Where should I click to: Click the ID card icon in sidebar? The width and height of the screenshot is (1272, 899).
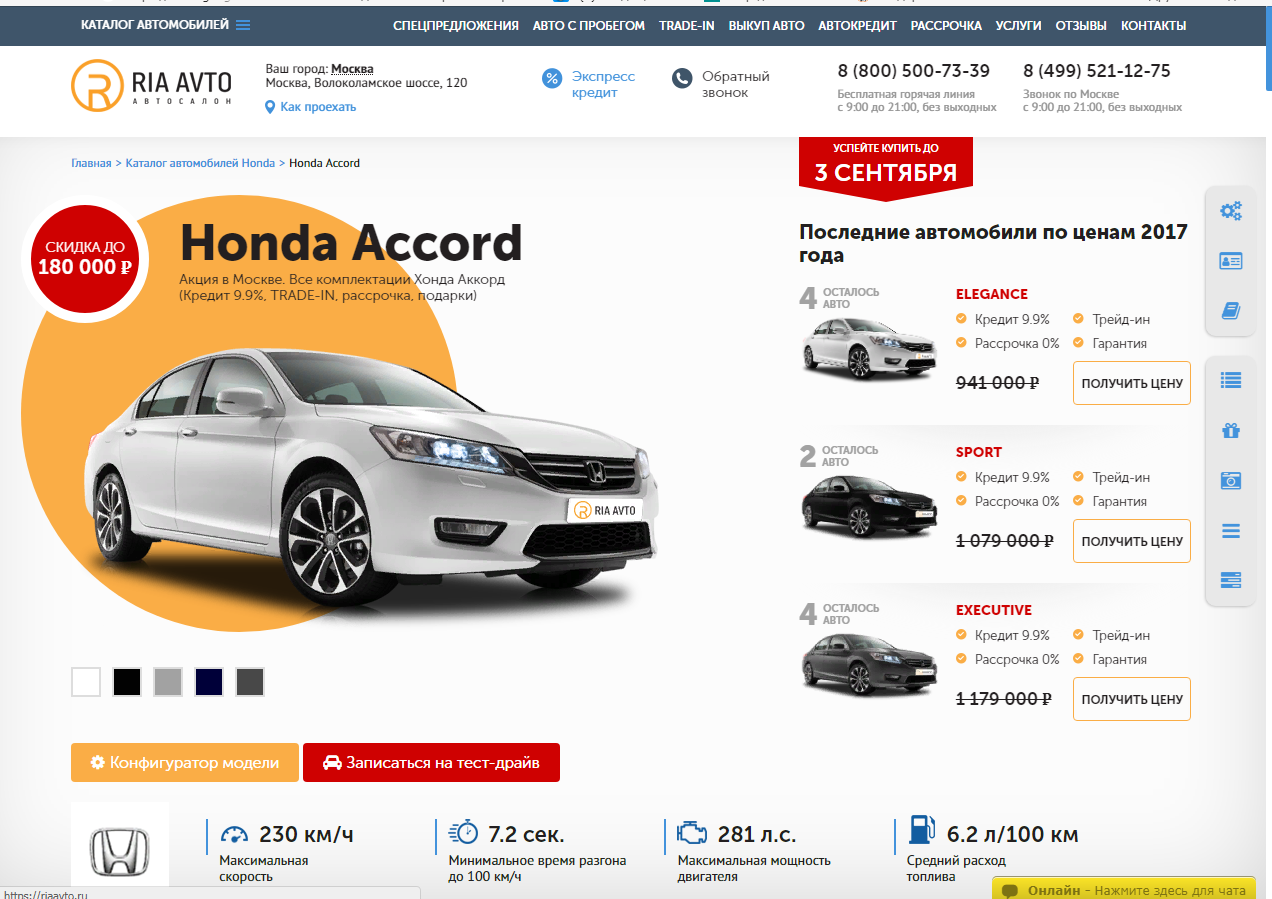click(x=1231, y=261)
